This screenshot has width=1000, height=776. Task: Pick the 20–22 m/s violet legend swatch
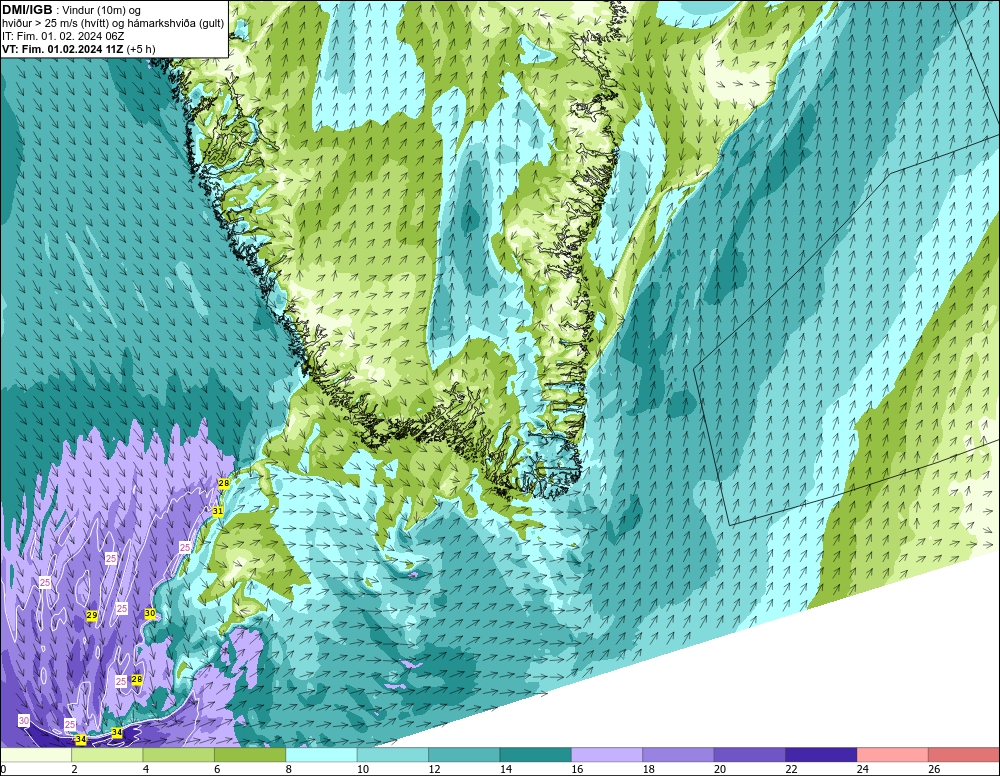(x=750, y=755)
